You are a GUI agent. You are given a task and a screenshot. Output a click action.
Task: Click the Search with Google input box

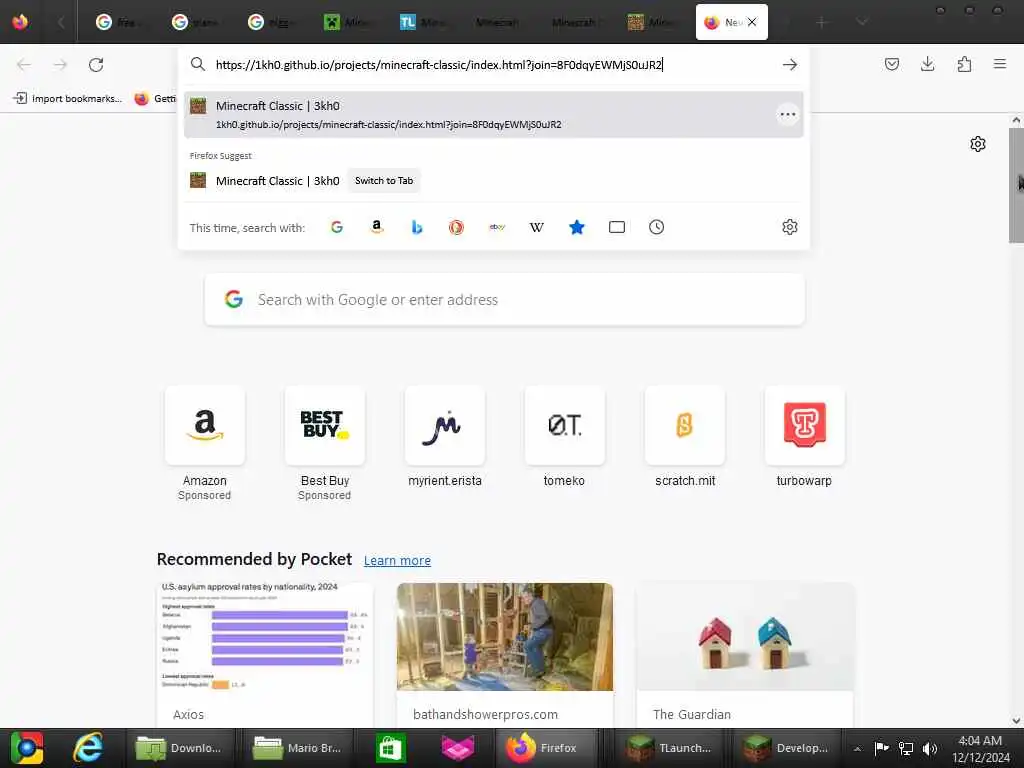(504, 300)
